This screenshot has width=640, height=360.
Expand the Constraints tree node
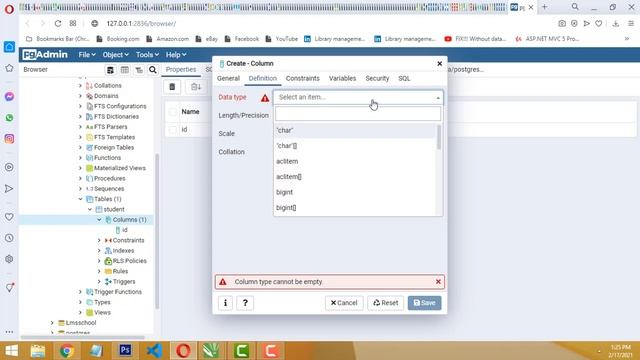click(99, 240)
